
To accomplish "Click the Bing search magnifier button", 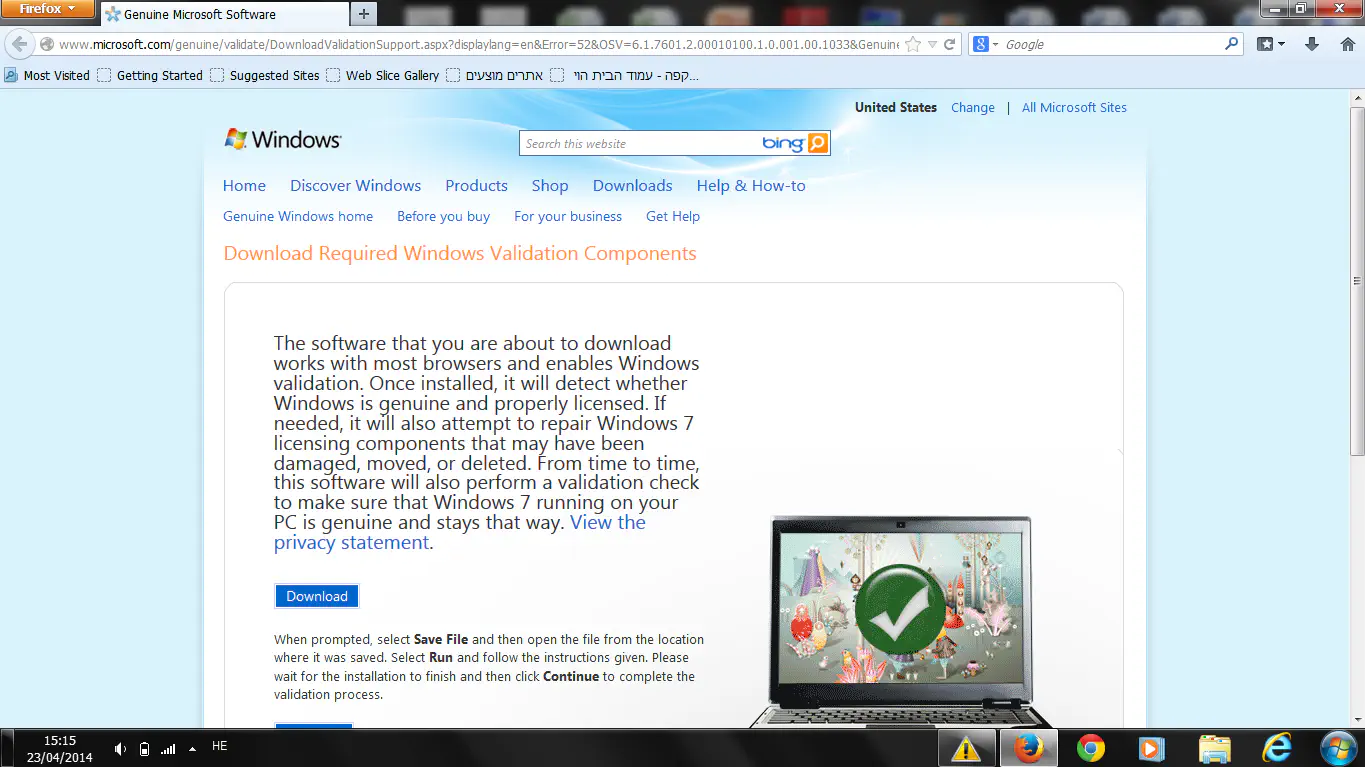I will coord(818,143).
